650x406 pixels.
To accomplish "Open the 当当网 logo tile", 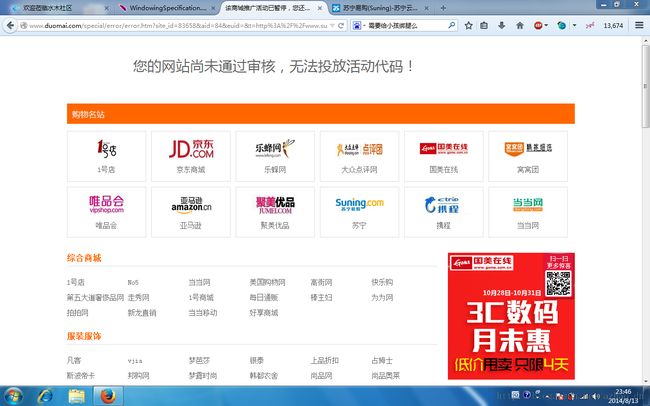I will 528,212.
